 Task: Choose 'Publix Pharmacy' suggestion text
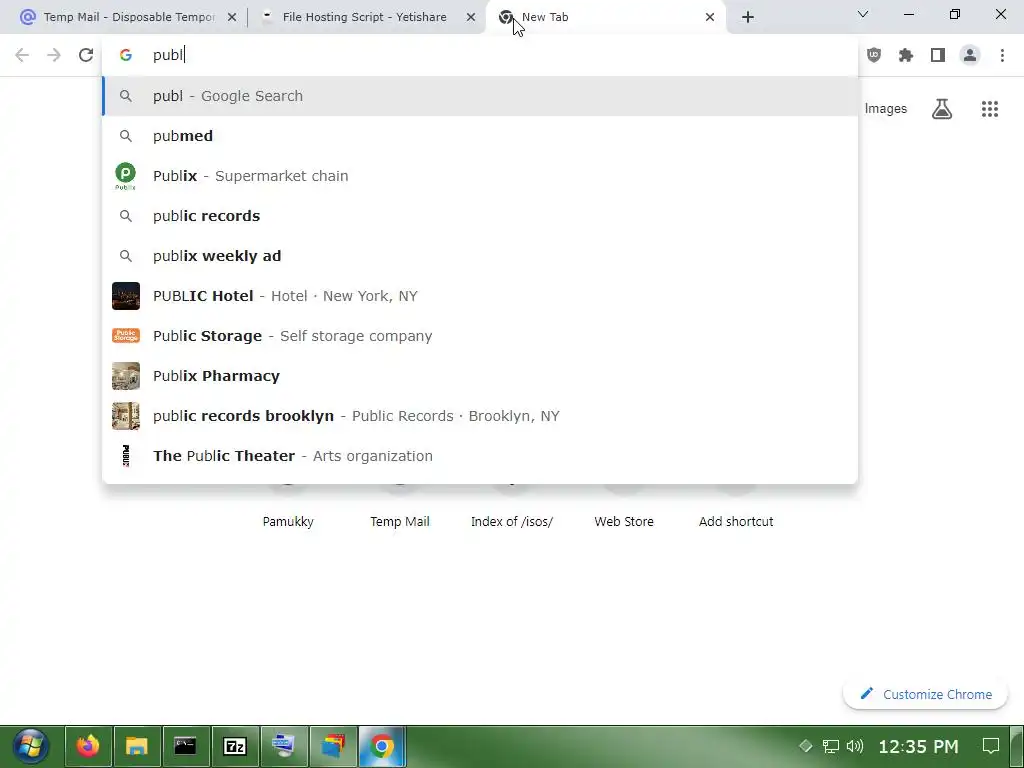[216, 376]
